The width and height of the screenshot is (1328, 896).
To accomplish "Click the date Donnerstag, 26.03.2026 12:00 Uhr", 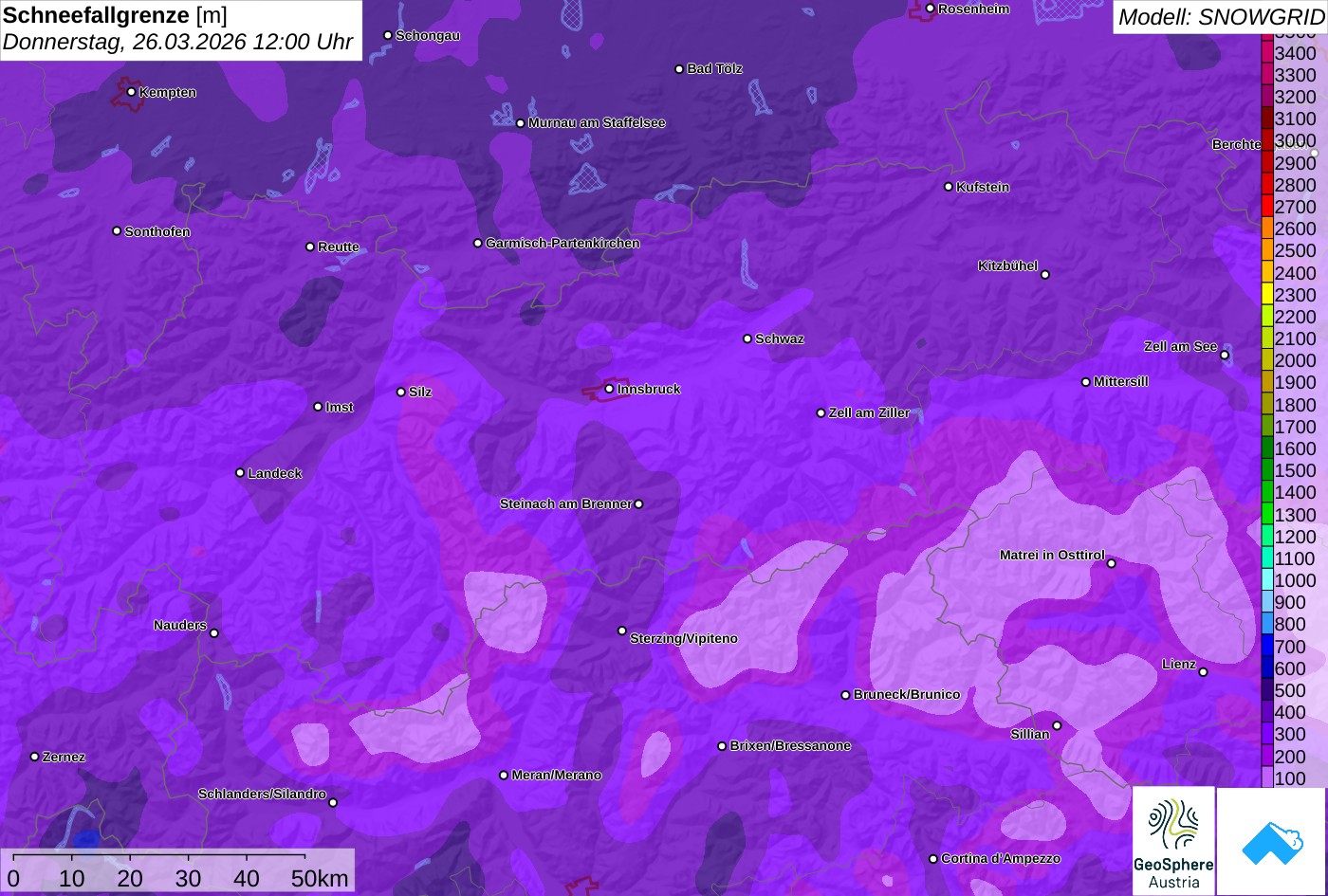I will coord(177,42).
